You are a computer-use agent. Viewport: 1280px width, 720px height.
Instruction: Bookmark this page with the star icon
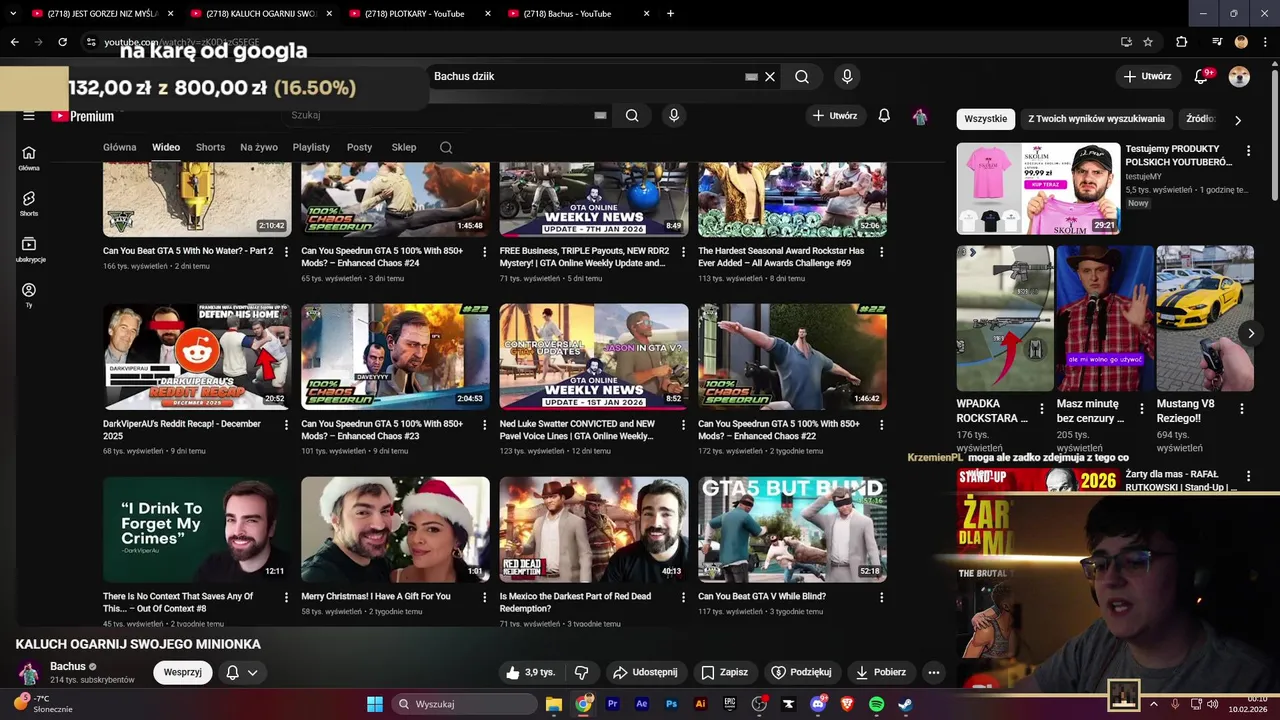[x=1148, y=42]
